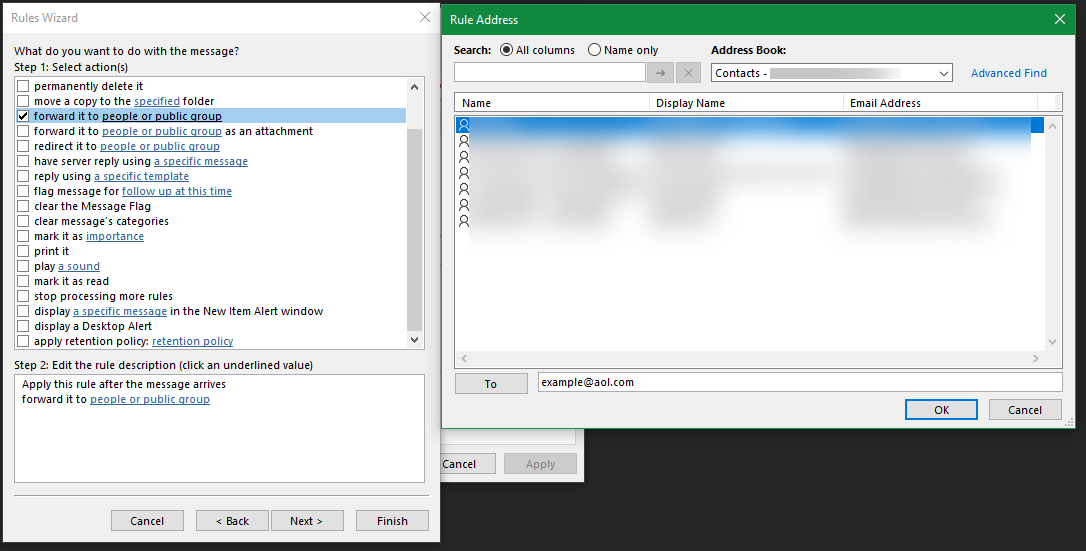
Task: Click the 'To' button
Action: pos(491,383)
